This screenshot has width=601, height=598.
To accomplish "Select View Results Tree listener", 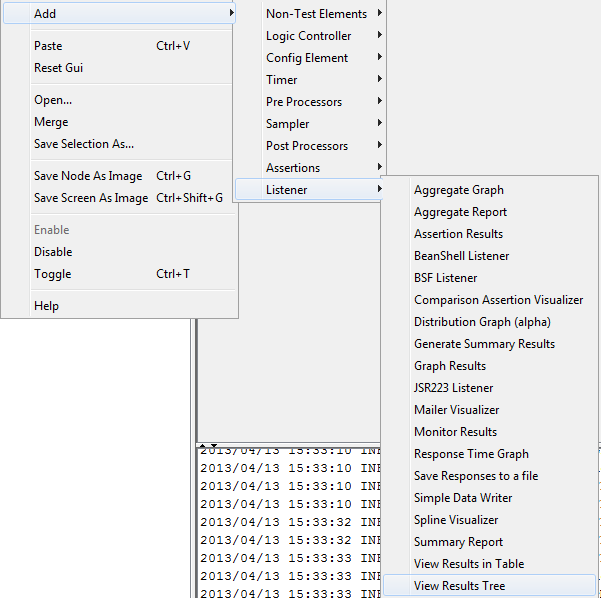I will point(459,586).
